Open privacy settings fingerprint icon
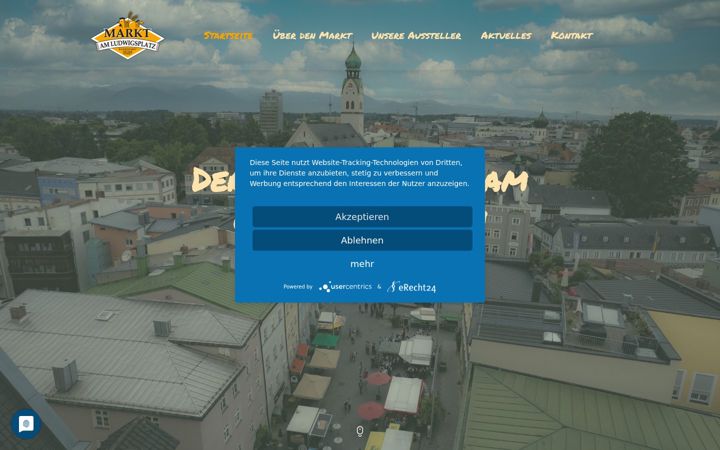 click(x=26, y=424)
